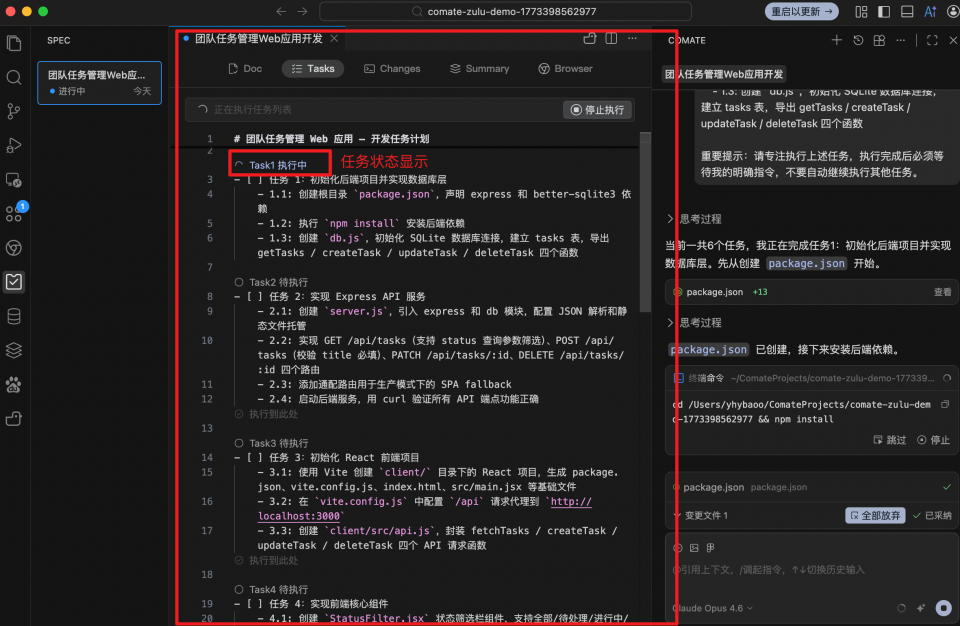Open the stacked layers icon in sidebar
The image size is (960, 626).
(13, 350)
